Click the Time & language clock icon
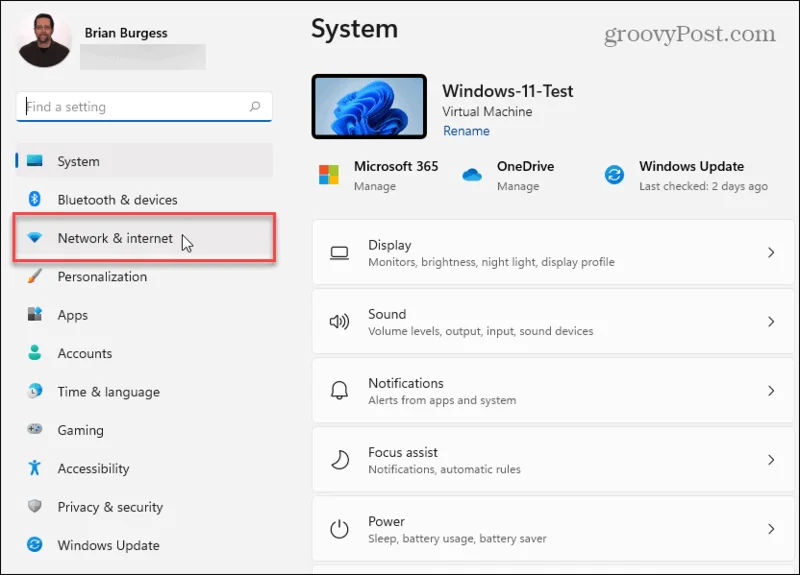The image size is (800, 575). pos(35,391)
